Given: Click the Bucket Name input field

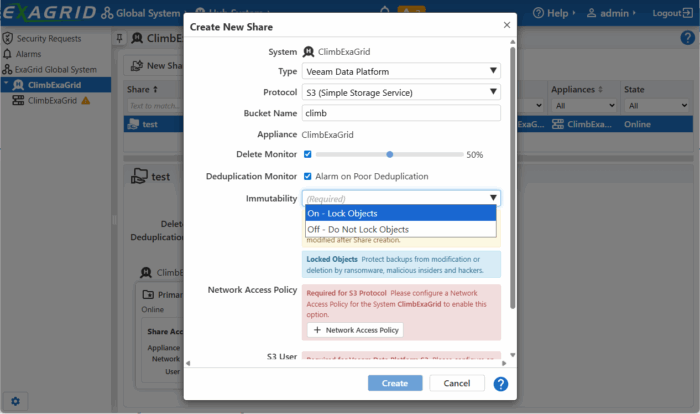Looking at the screenshot, I should pyautogui.click(x=402, y=113).
